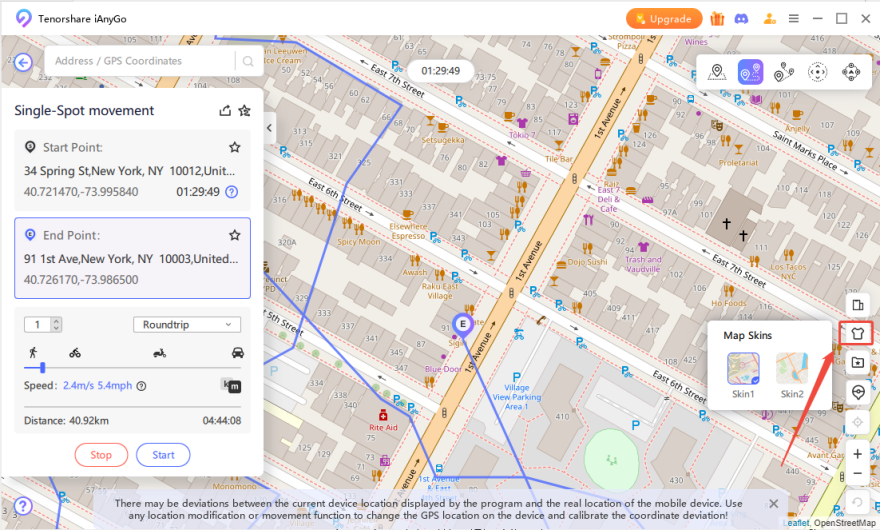Increase the loop count with the stepper

56,321
